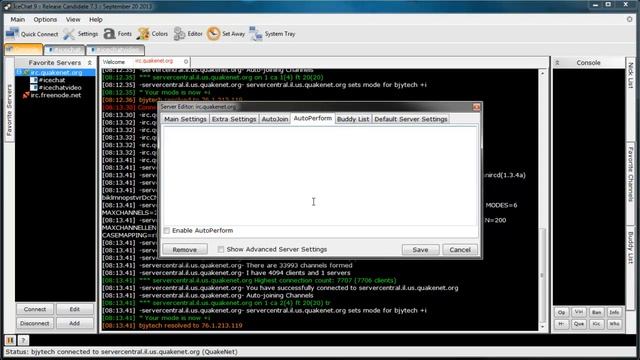This screenshot has width=640, height=360.
Task: Click the Op nick button
Action: pyautogui.click(x=561, y=312)
